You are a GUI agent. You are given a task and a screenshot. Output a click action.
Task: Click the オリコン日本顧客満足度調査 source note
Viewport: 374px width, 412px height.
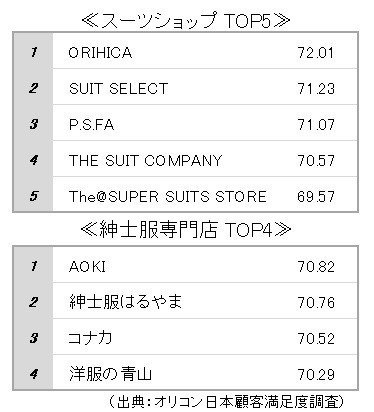226,402
